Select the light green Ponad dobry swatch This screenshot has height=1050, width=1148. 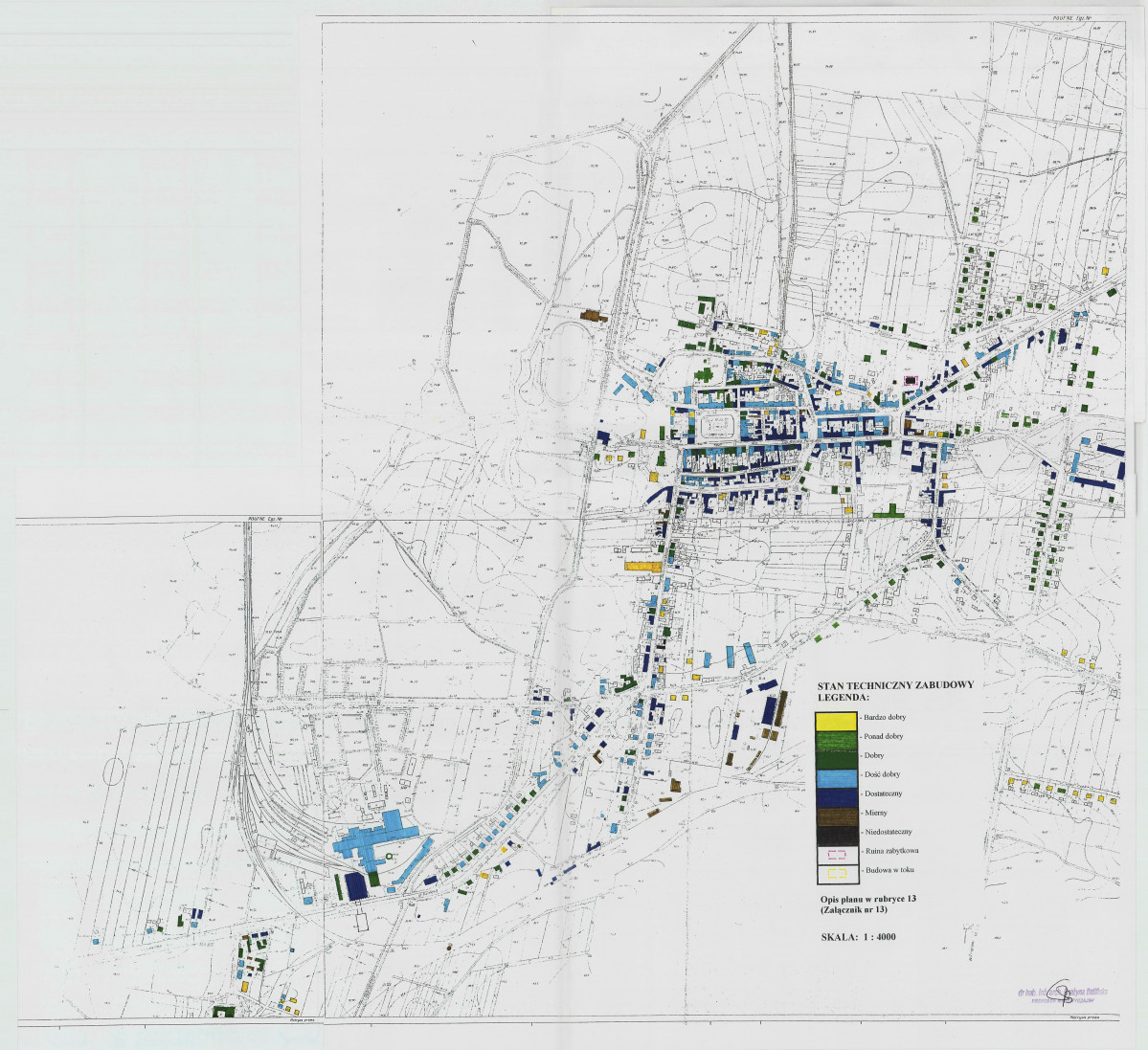(x=837, y=739)
